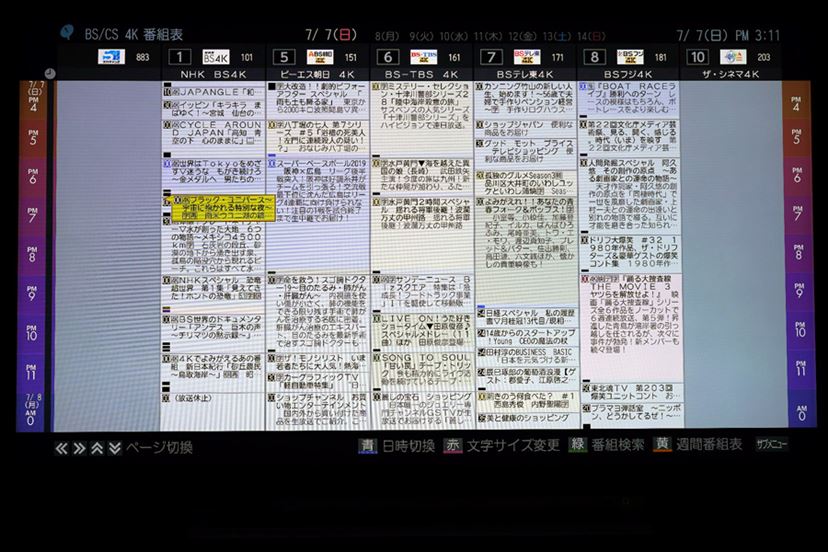Switch to the 10(水) date tab
The width and height of the screenshot is (828, 552).
pos(454,36)
